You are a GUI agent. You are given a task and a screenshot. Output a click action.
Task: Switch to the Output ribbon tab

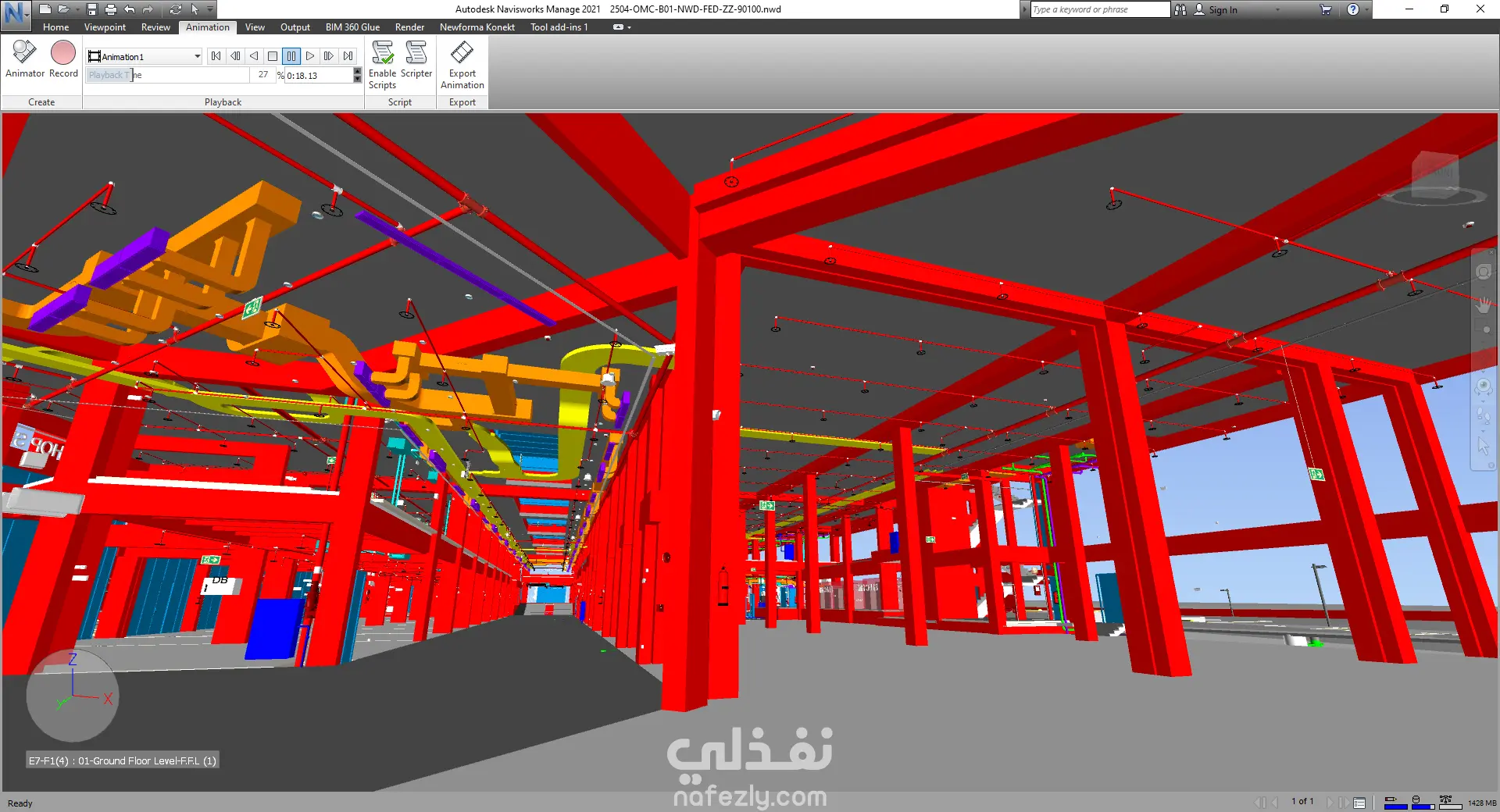click(x=295, y=27)
